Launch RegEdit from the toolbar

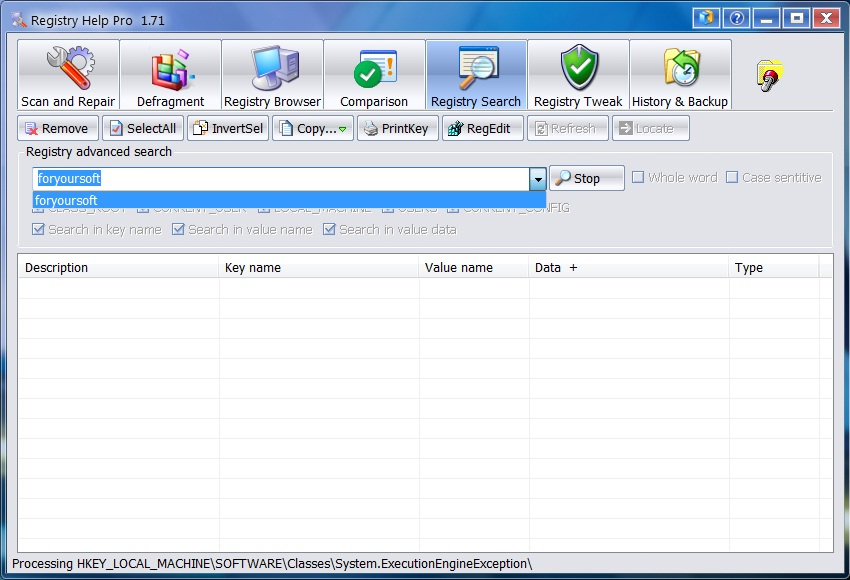(482, 128)
